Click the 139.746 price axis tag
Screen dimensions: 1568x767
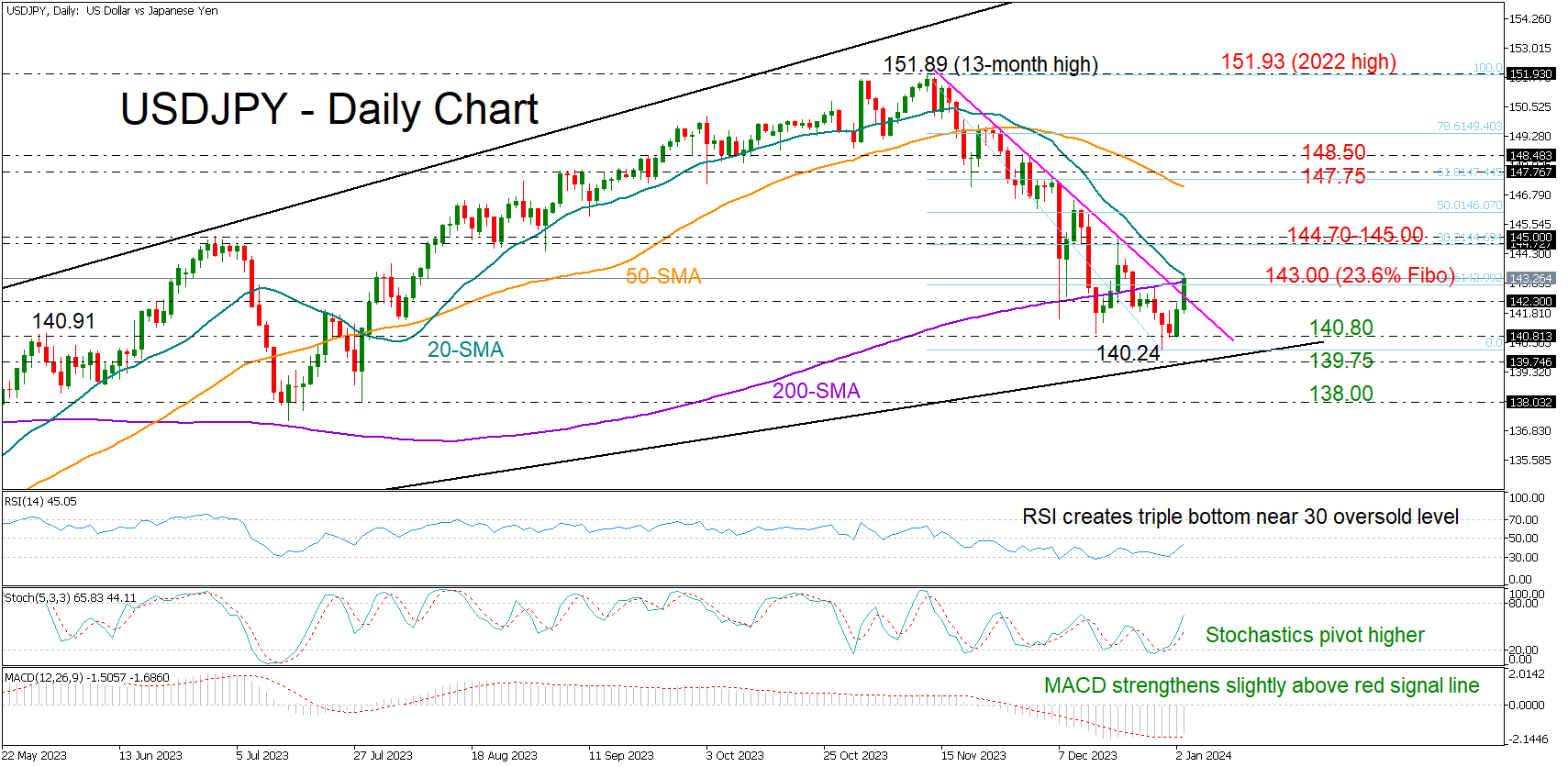[1530, 361]
